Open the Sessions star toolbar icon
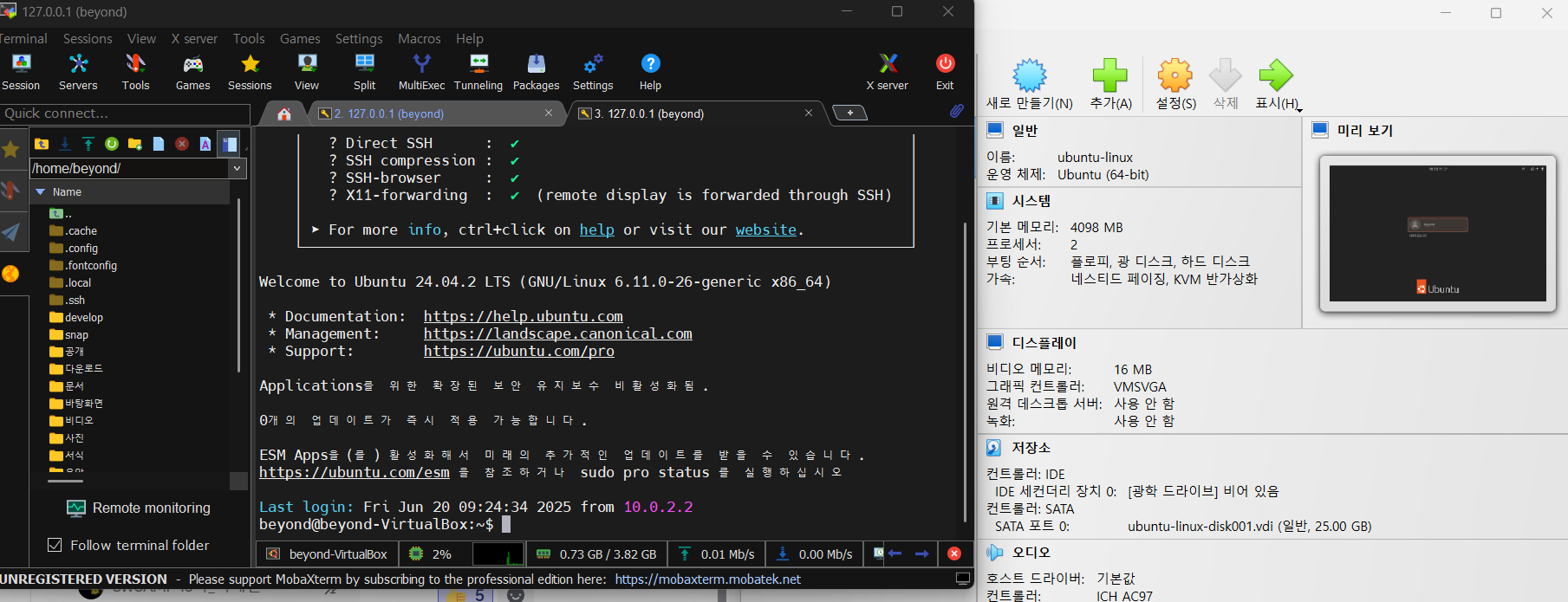This screenshot has height=602, width=1568. tap(250, 72)
